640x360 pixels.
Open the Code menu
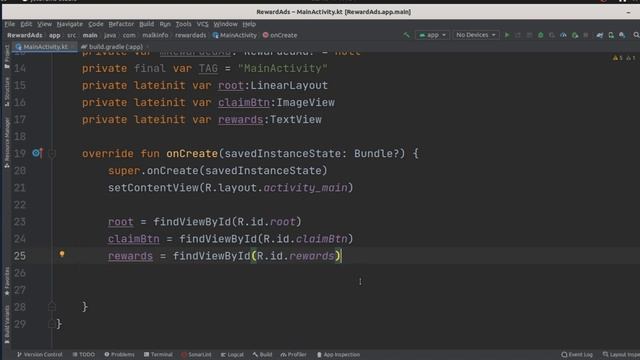coord(96,24)
